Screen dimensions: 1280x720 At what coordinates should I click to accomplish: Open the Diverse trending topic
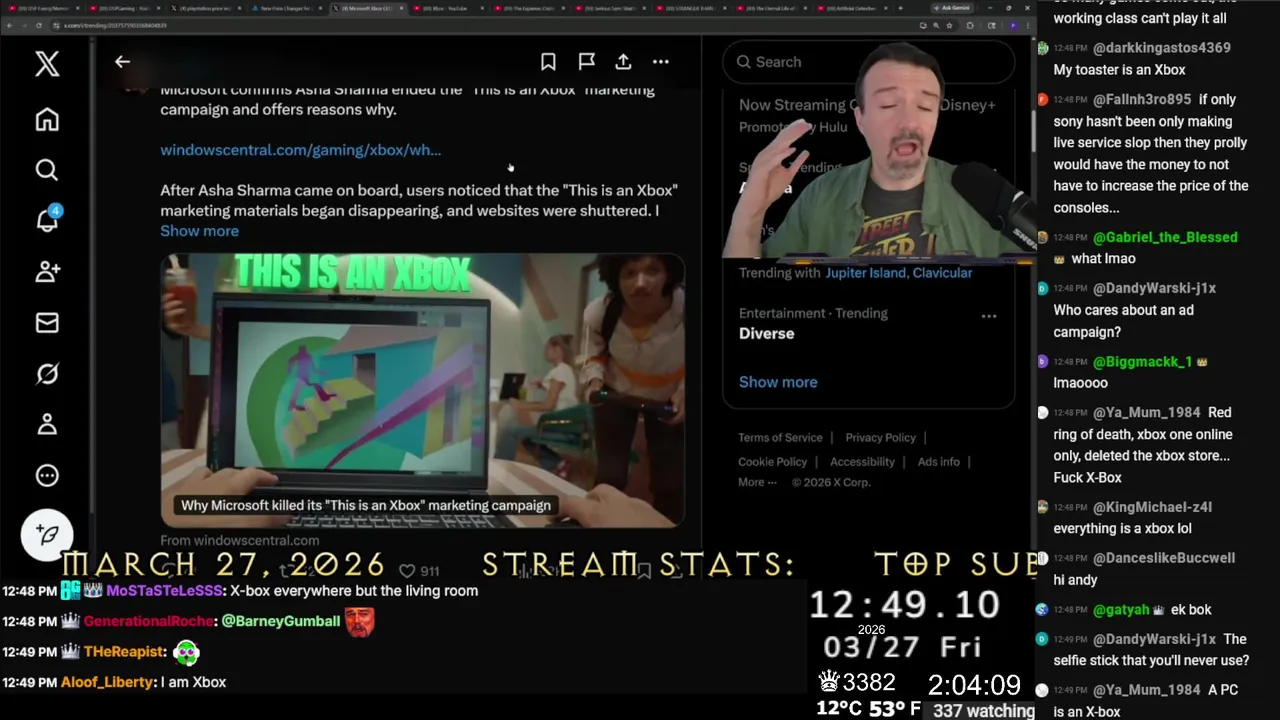(766, 334)
